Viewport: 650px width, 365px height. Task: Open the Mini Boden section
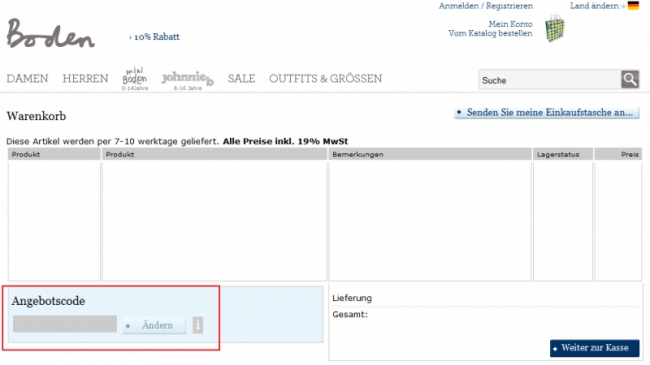(135, 78)
